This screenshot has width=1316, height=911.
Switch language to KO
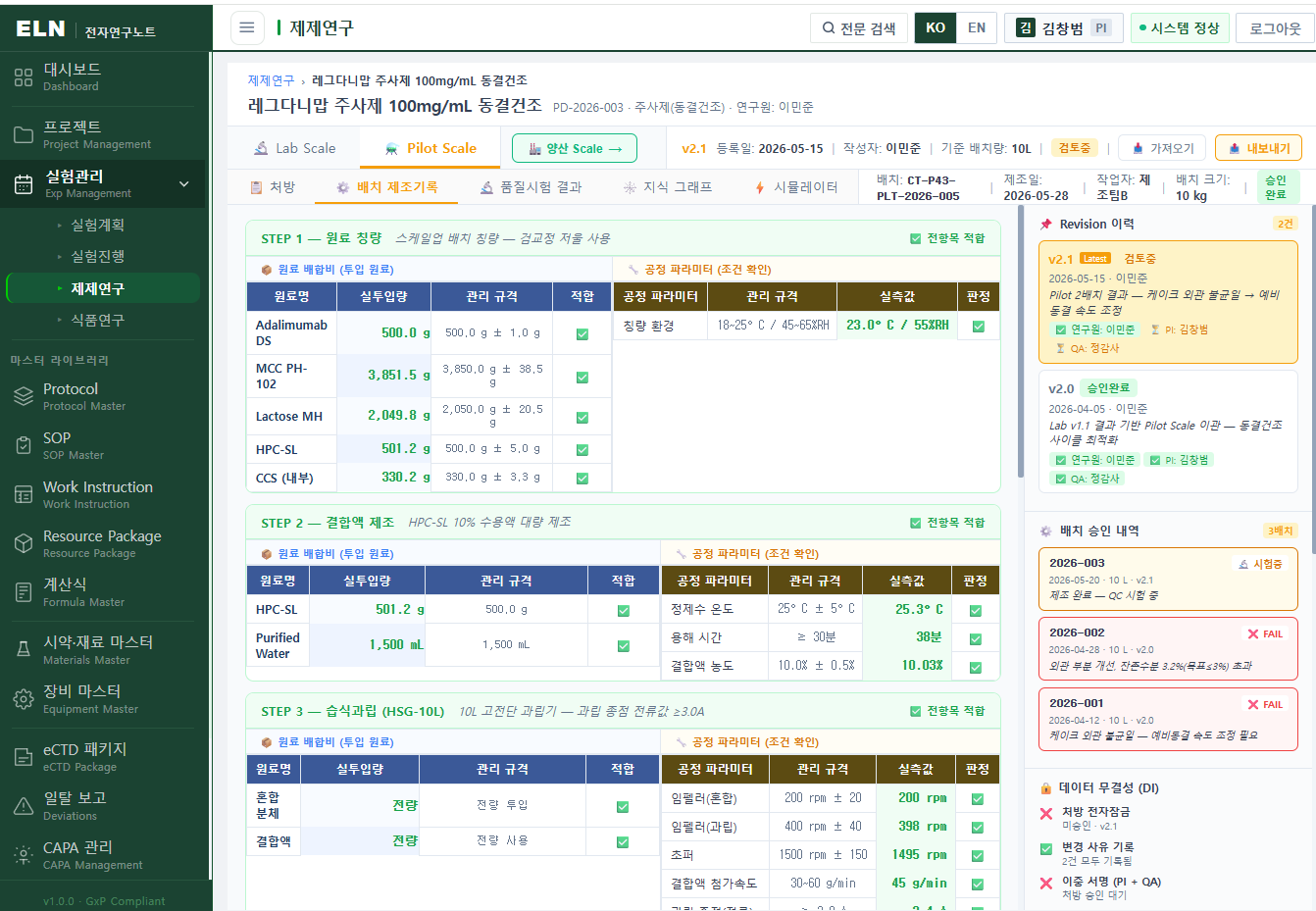(x=936, y=27)
